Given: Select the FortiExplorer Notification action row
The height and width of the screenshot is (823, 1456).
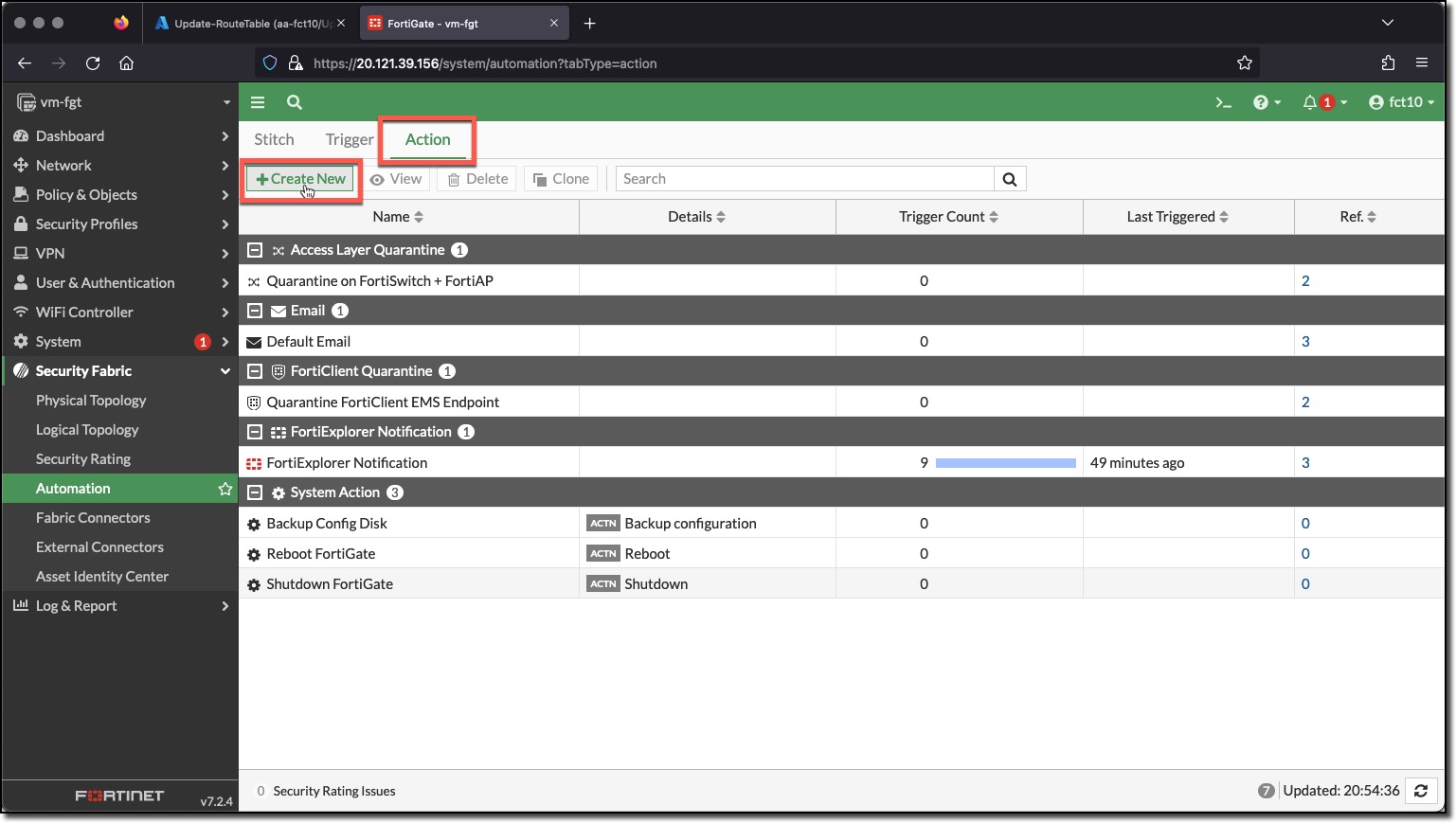Looking at the screenshot, I should click(x=841, y=463).
